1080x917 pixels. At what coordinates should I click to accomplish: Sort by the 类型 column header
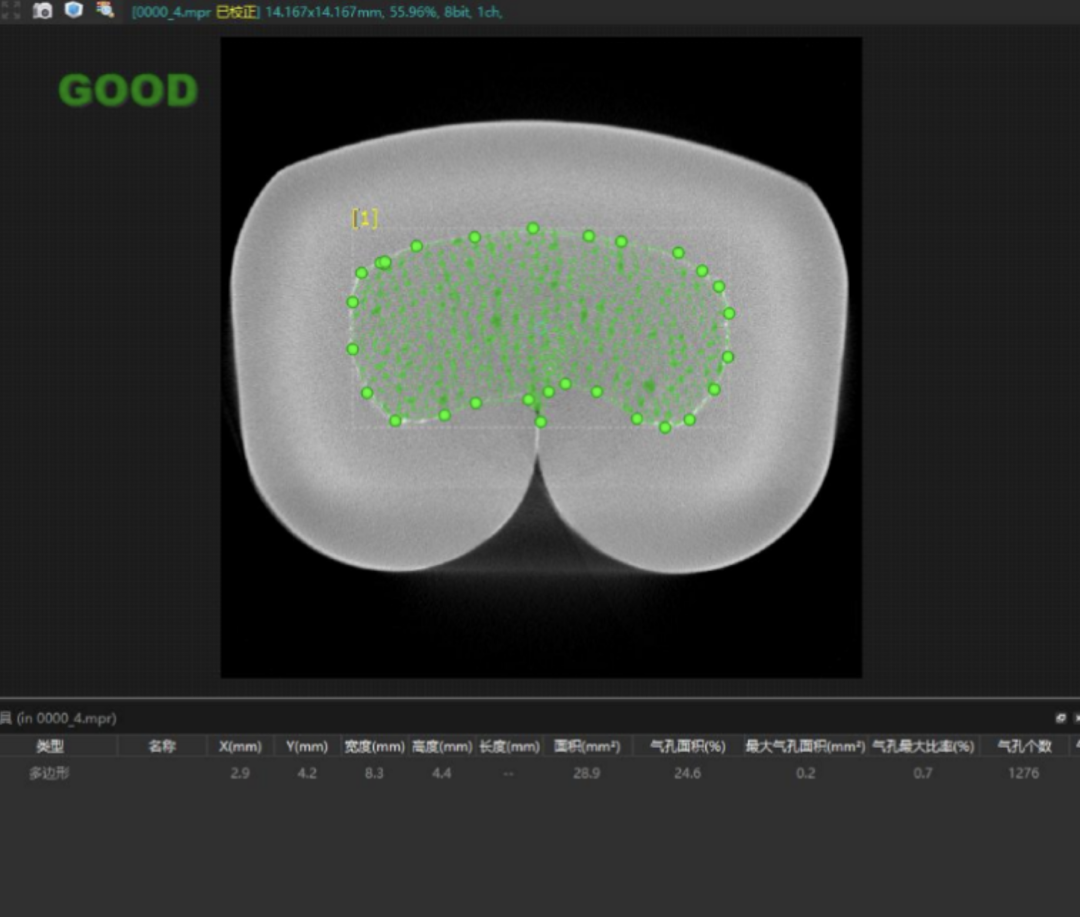50,746
